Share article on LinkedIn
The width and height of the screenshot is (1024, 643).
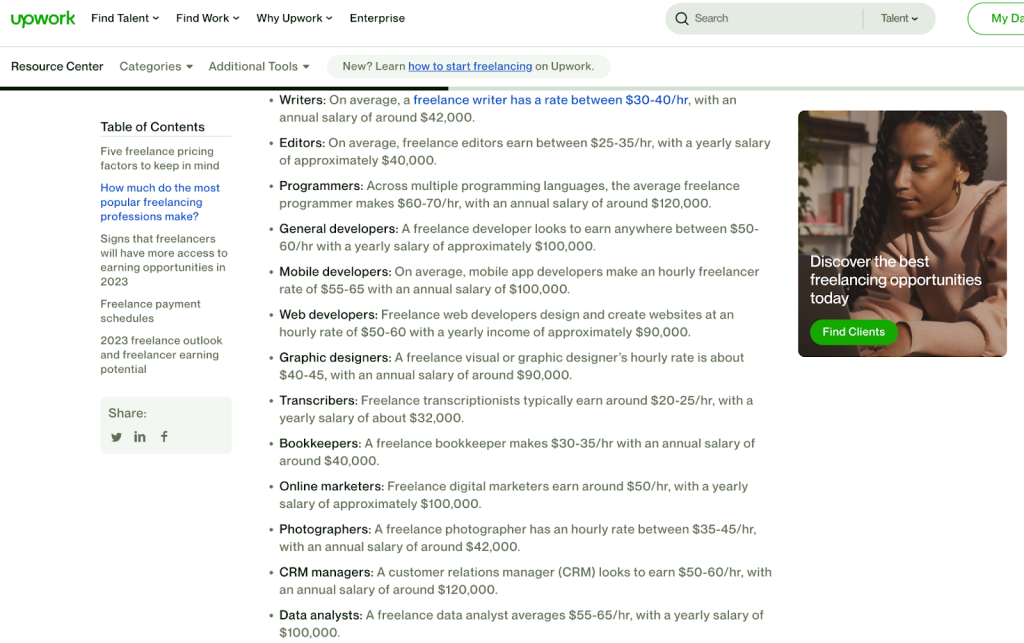point(140,437)
